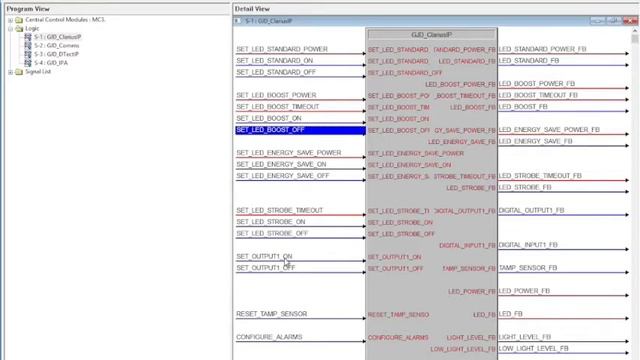The height and width of the screenshot is (360, 640).
Task: Click the logic sheet icon for S-4
Action: 28,63
